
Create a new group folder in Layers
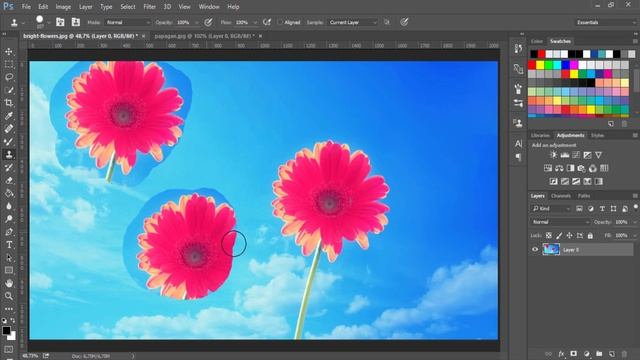point(599,354)
